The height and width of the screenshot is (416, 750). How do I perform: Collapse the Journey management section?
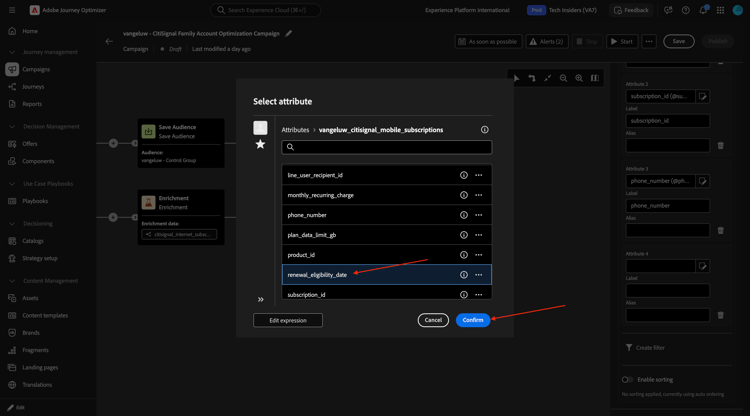(11, 52)
